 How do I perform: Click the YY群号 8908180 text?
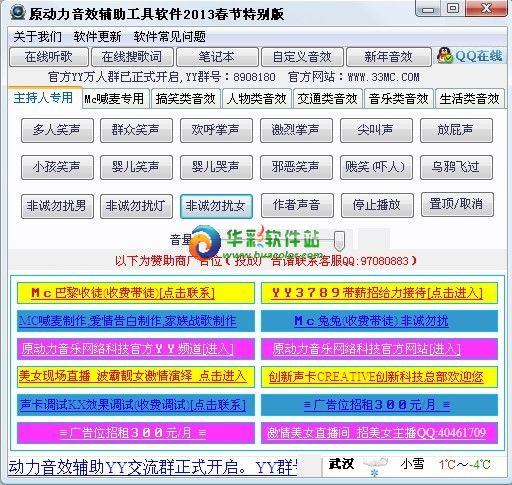(230, 77)
